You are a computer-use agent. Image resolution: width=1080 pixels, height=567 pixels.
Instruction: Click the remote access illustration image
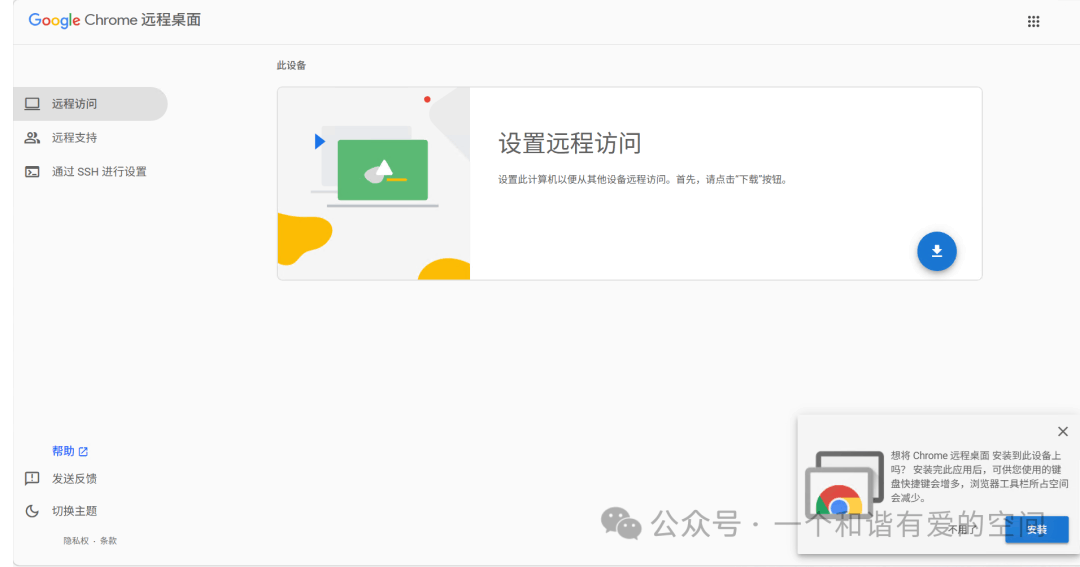pos(374,183)
